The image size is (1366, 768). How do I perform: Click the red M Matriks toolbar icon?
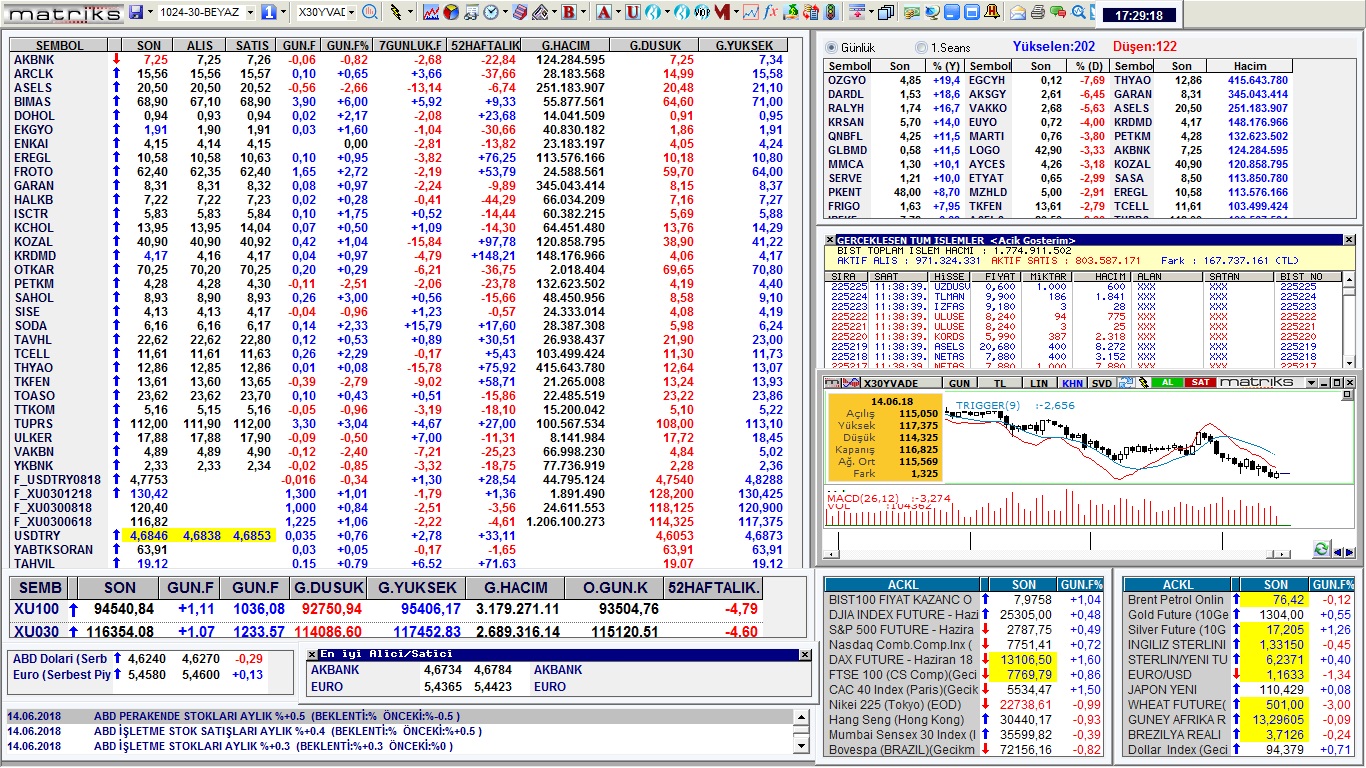click(x=722, y=12)
